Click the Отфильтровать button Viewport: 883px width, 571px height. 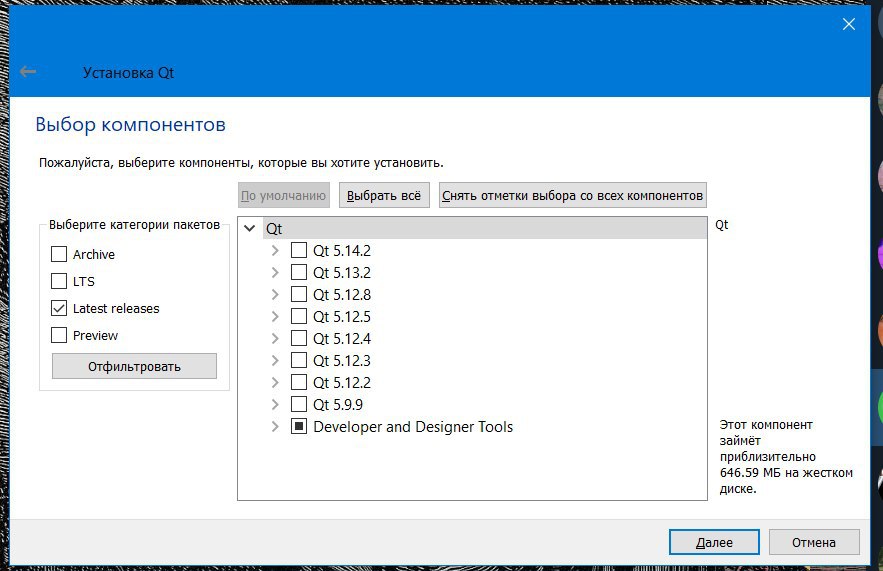(x=134, y=366)
